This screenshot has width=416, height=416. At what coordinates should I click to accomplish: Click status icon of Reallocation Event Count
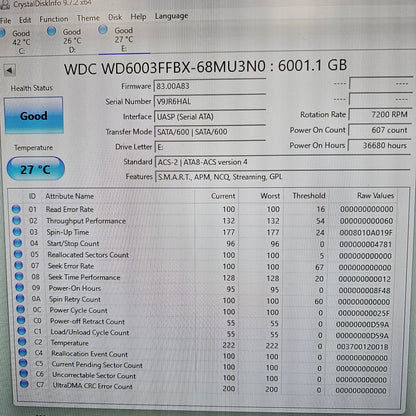coord(23,352)
